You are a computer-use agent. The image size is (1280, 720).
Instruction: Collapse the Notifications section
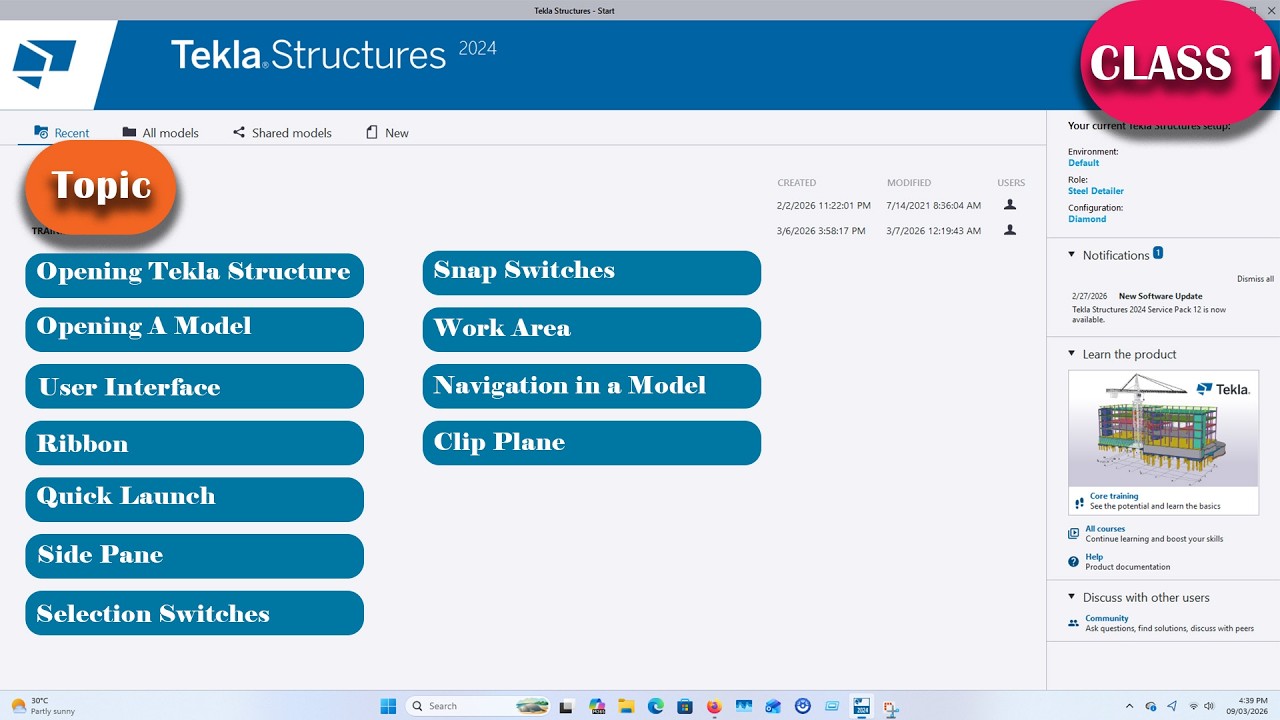coord(1072,254)
